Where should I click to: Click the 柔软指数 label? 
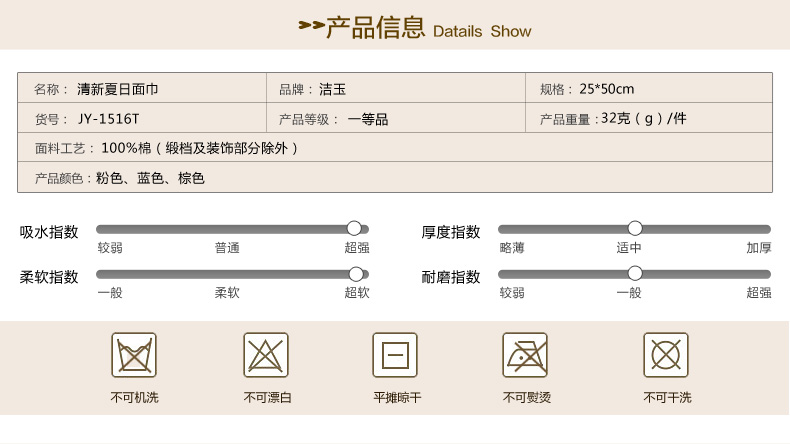(49, 277)
